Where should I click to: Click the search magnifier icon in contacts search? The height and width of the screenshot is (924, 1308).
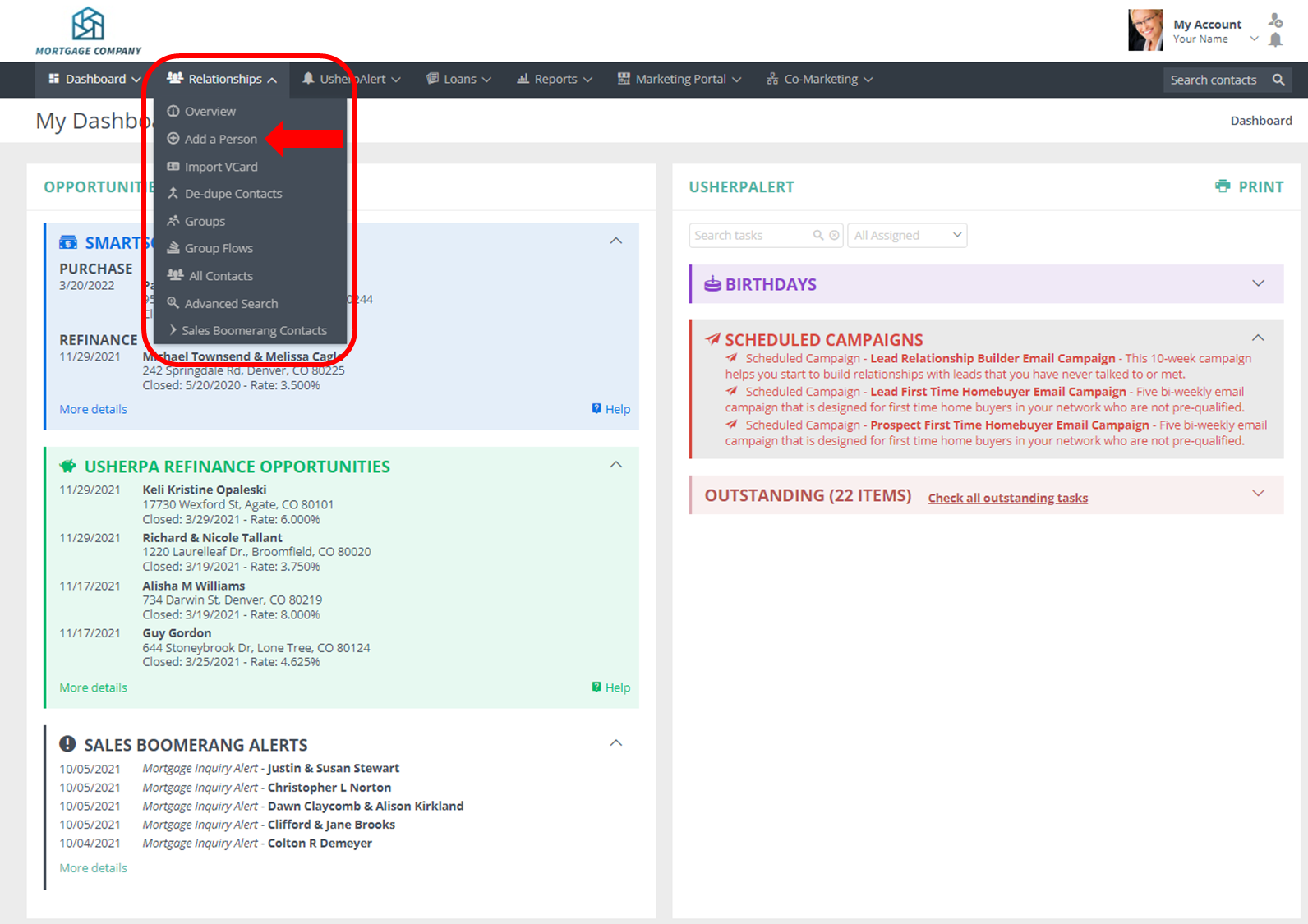click(1278, 80)
